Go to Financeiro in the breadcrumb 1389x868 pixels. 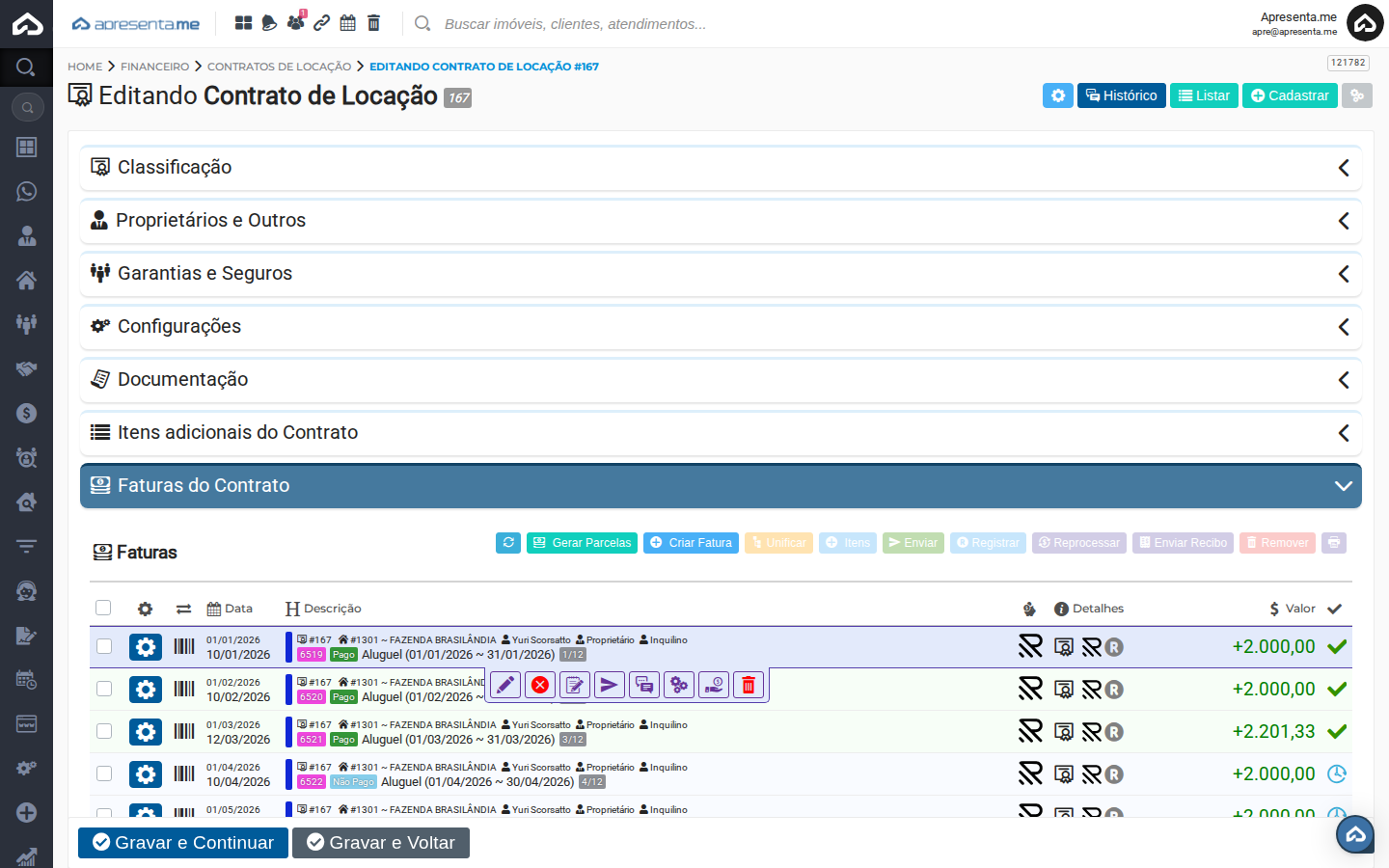click(x=154, y=67)
